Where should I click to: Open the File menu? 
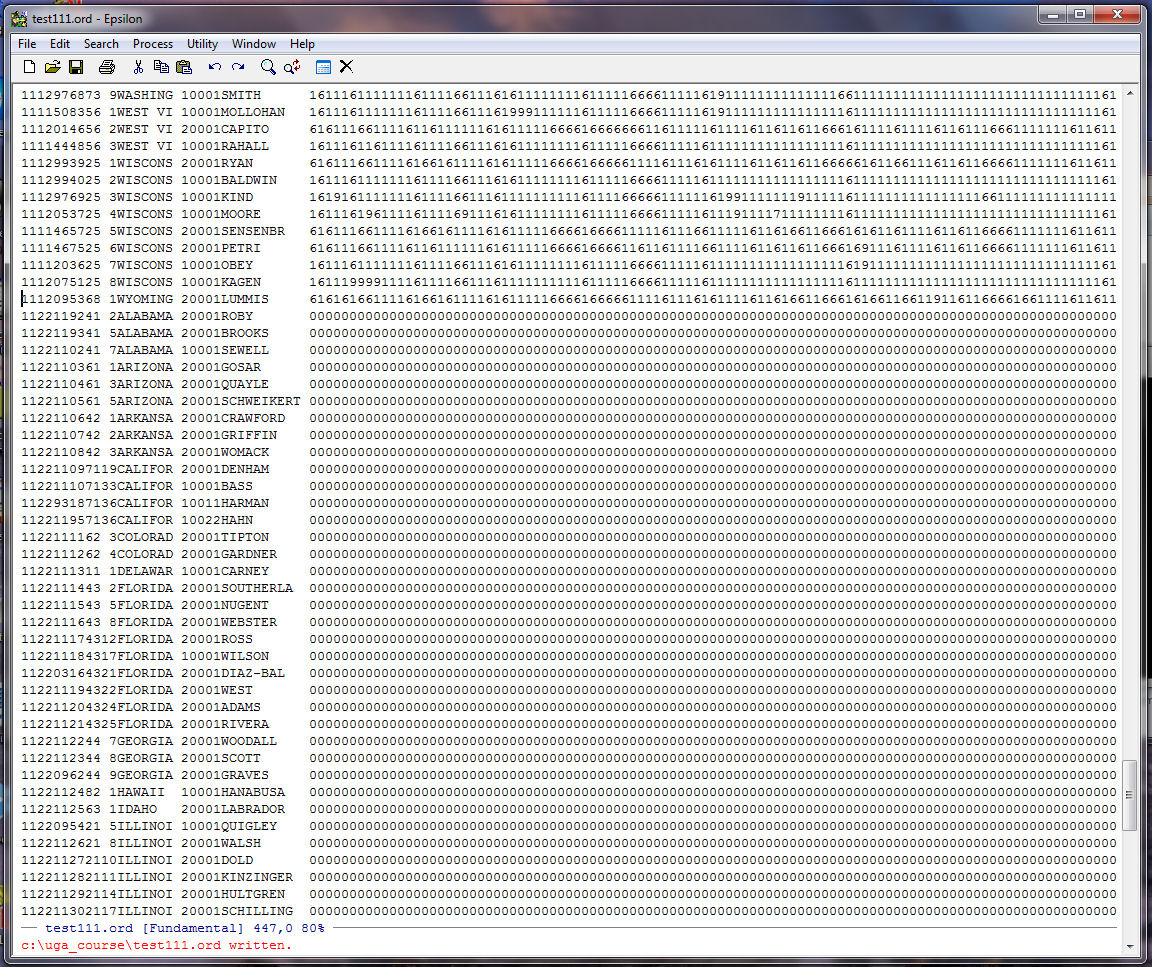click(27, 44)
